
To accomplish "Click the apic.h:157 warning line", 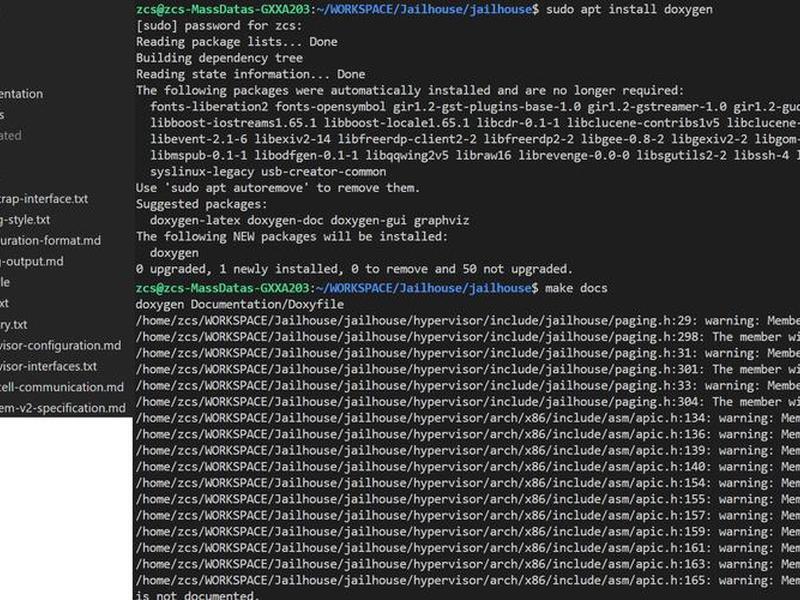I will (468, 516).
